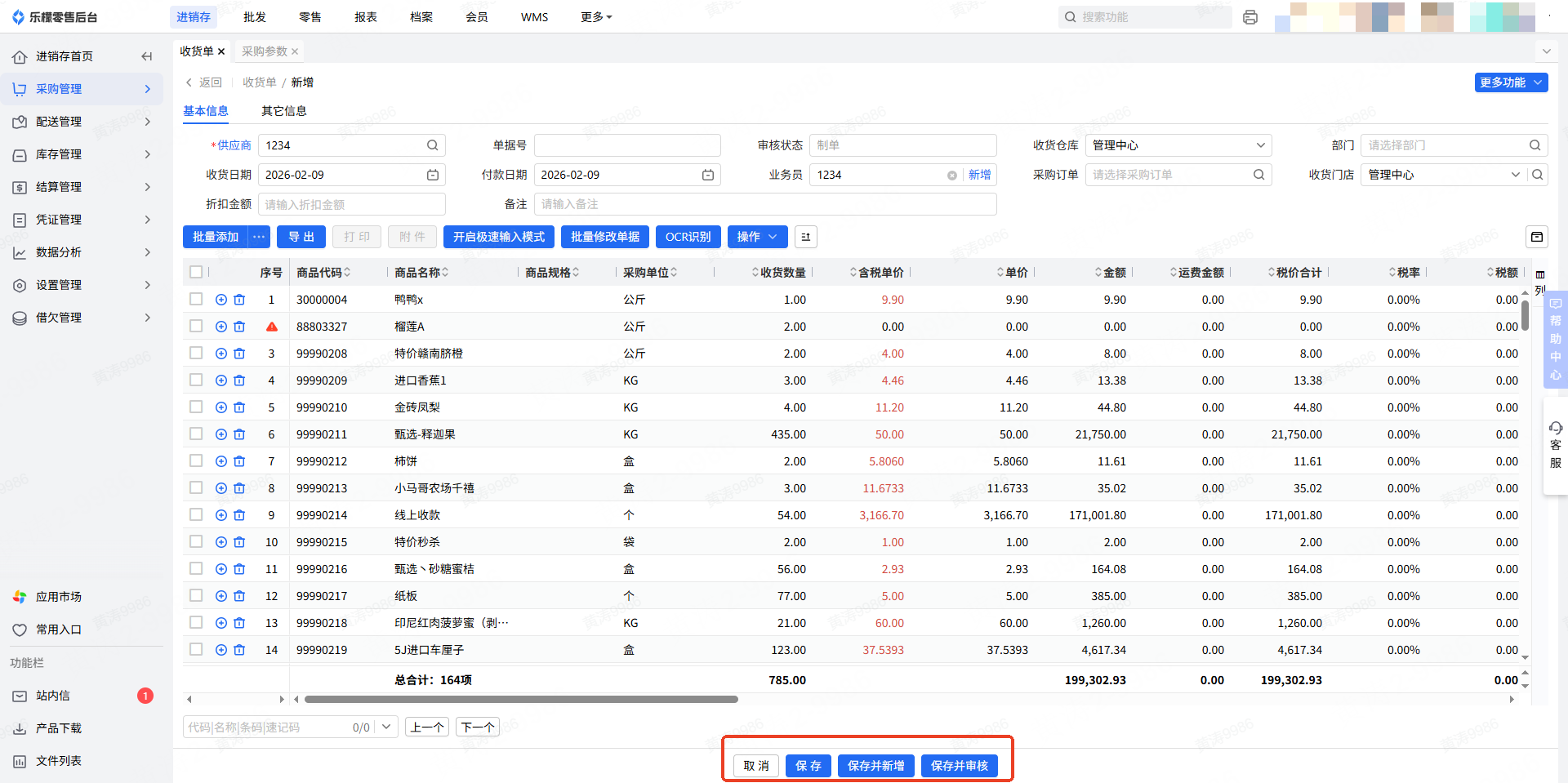The image size is (1568, 783).
Task: Click the 保存并审核 button
Action: pyautogui.click(x=959, y=766)
